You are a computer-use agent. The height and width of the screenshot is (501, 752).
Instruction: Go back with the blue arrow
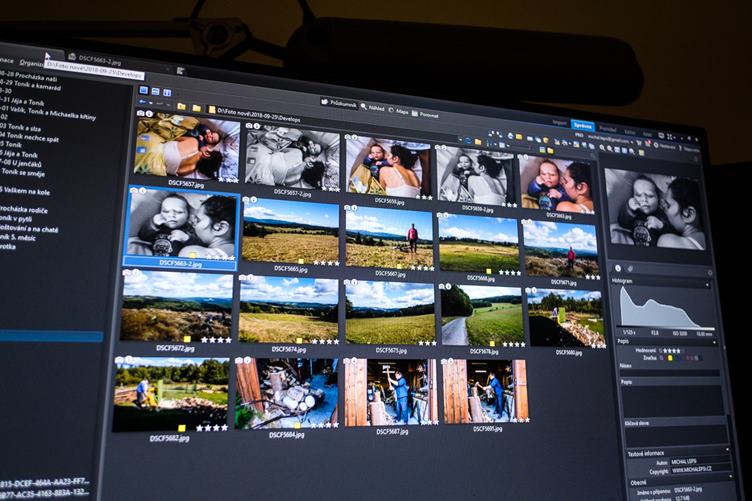142,102
